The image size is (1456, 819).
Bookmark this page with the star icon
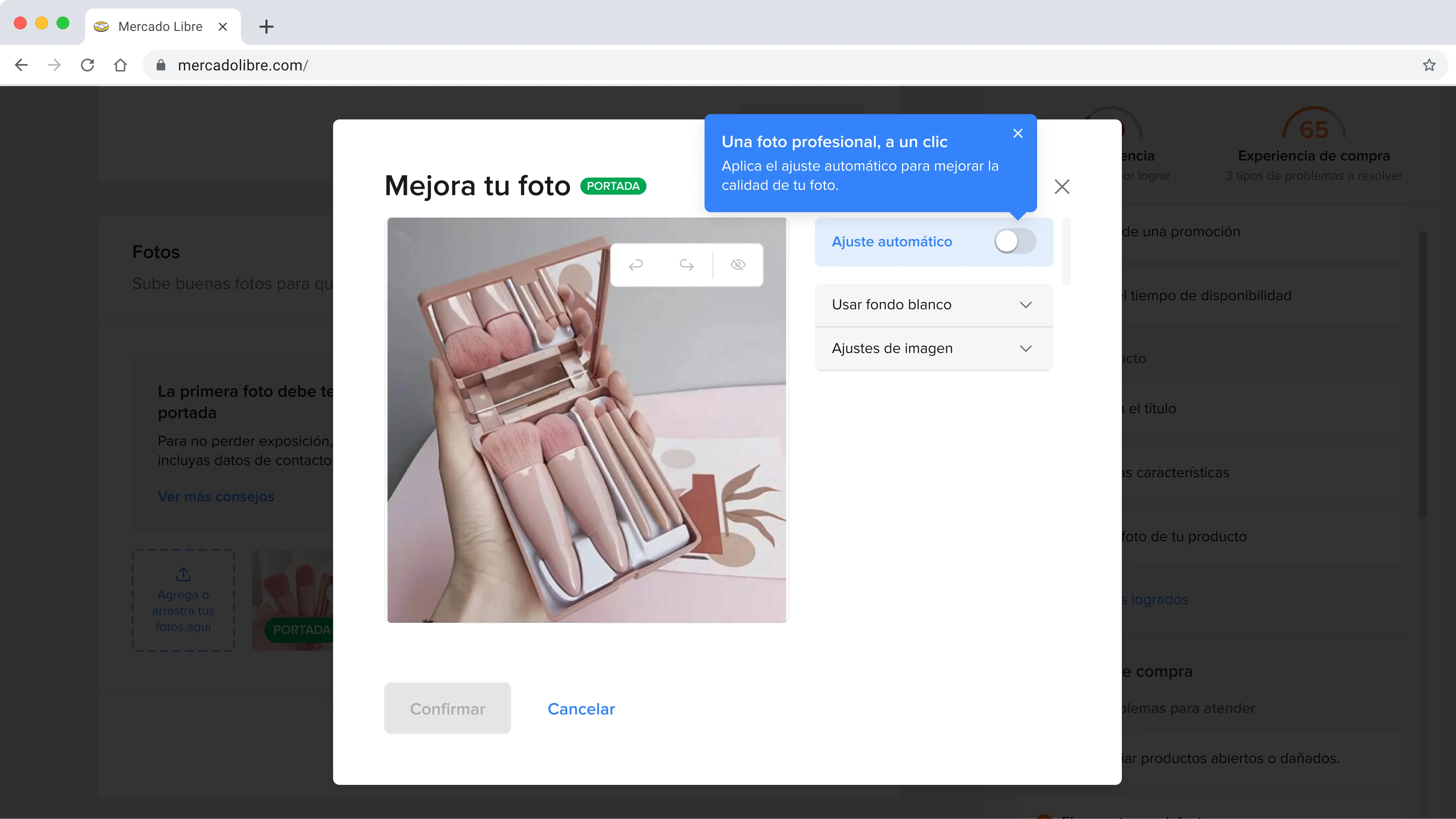pos(1429,65)
